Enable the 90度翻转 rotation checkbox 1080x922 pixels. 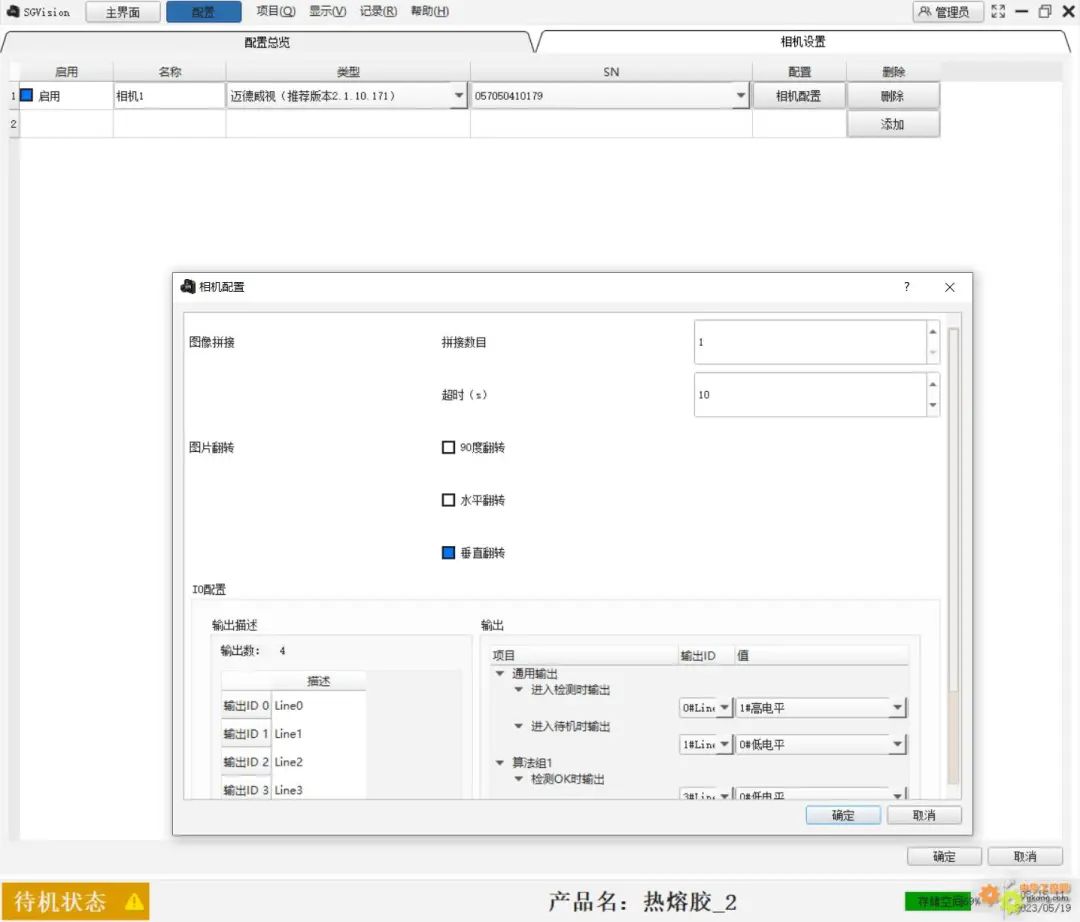pos(448,447)
